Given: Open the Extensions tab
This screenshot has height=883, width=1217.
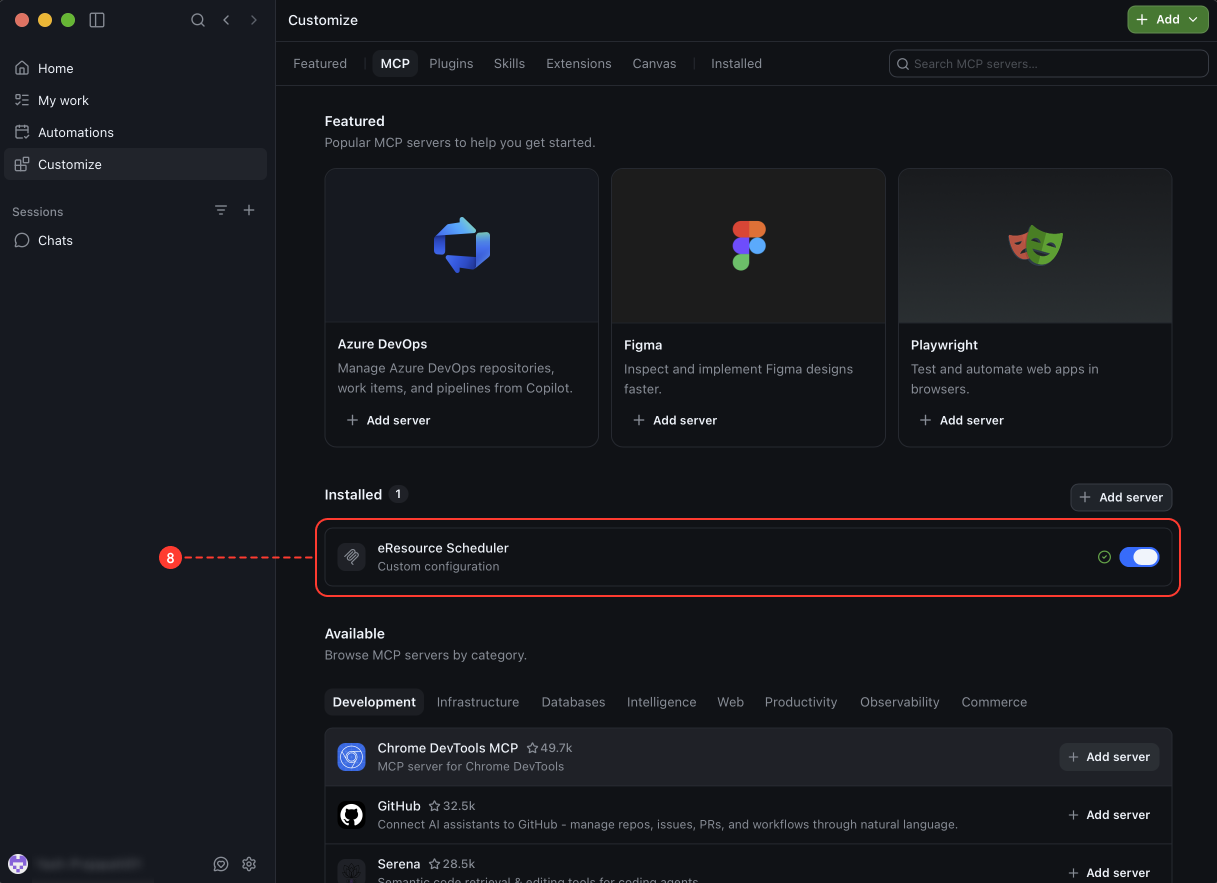Looking at the screenshot, I should click(578, 63).
